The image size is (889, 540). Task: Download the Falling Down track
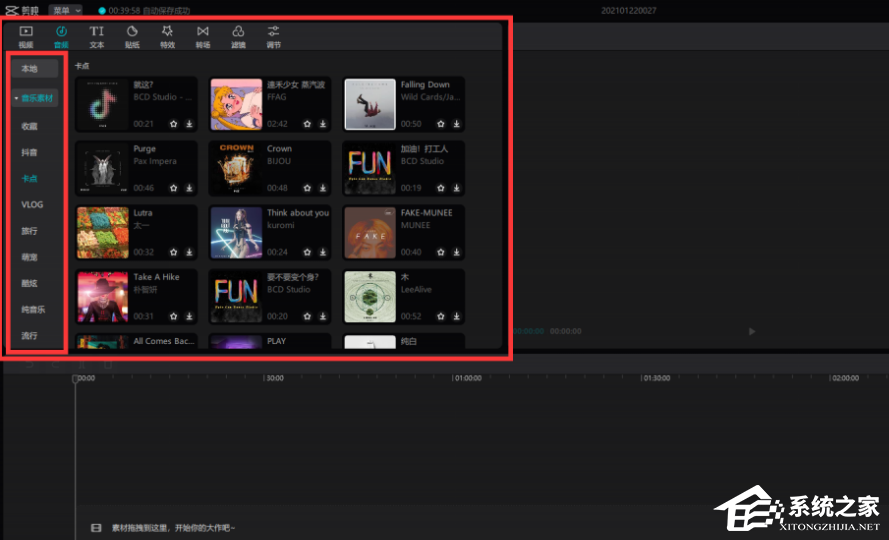coord(456,124)
